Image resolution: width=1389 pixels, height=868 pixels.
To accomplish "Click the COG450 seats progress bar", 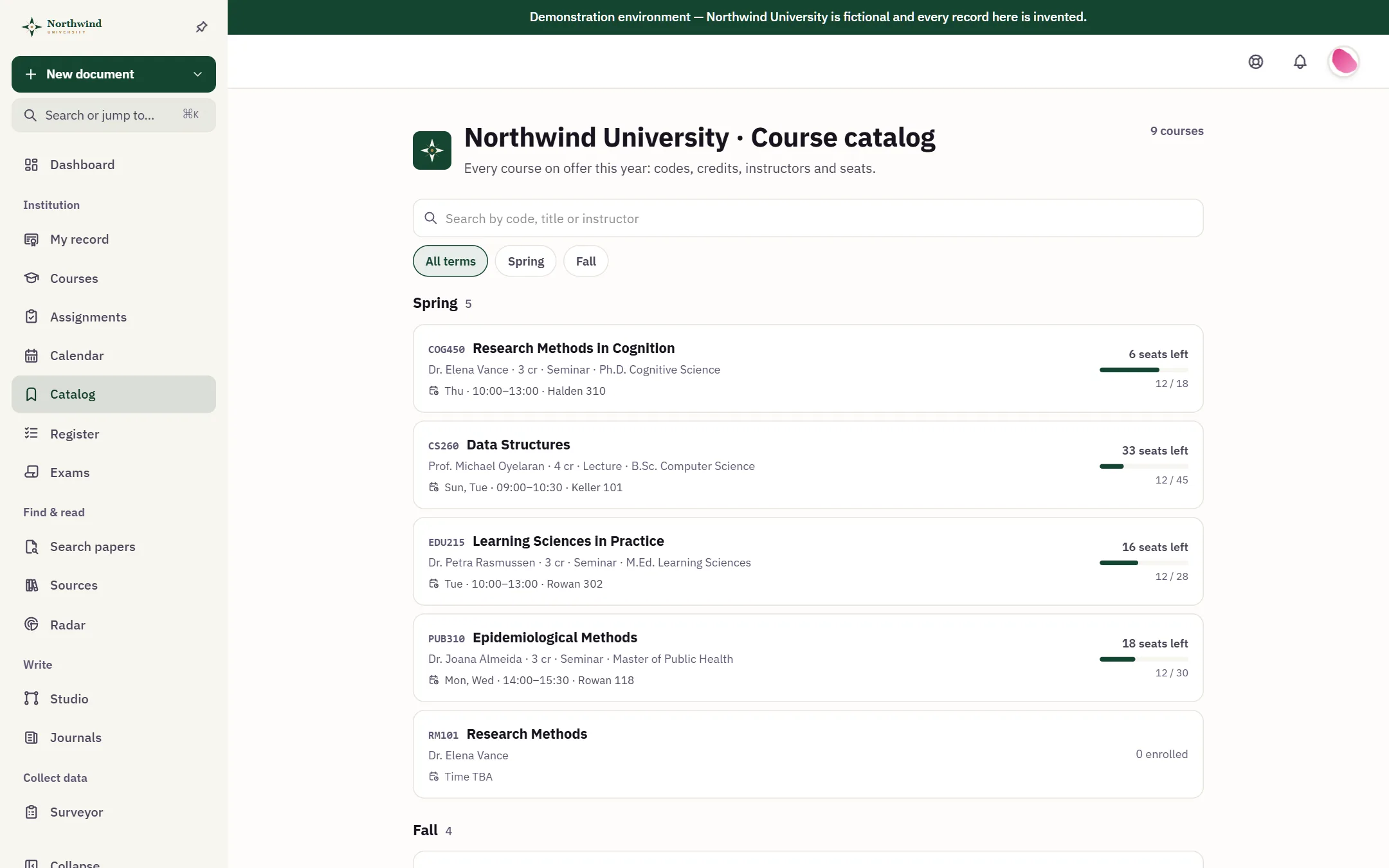I will (x=1144, y=370).
